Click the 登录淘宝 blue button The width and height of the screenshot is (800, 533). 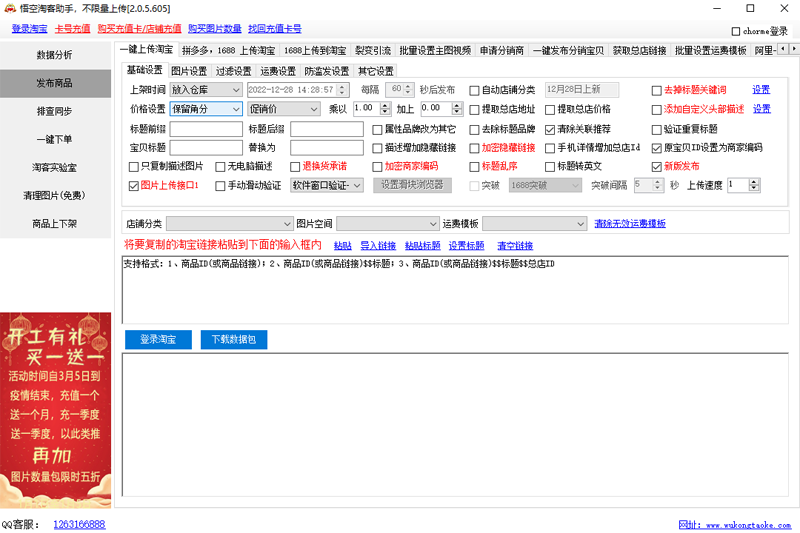click(x=158, y=340)
